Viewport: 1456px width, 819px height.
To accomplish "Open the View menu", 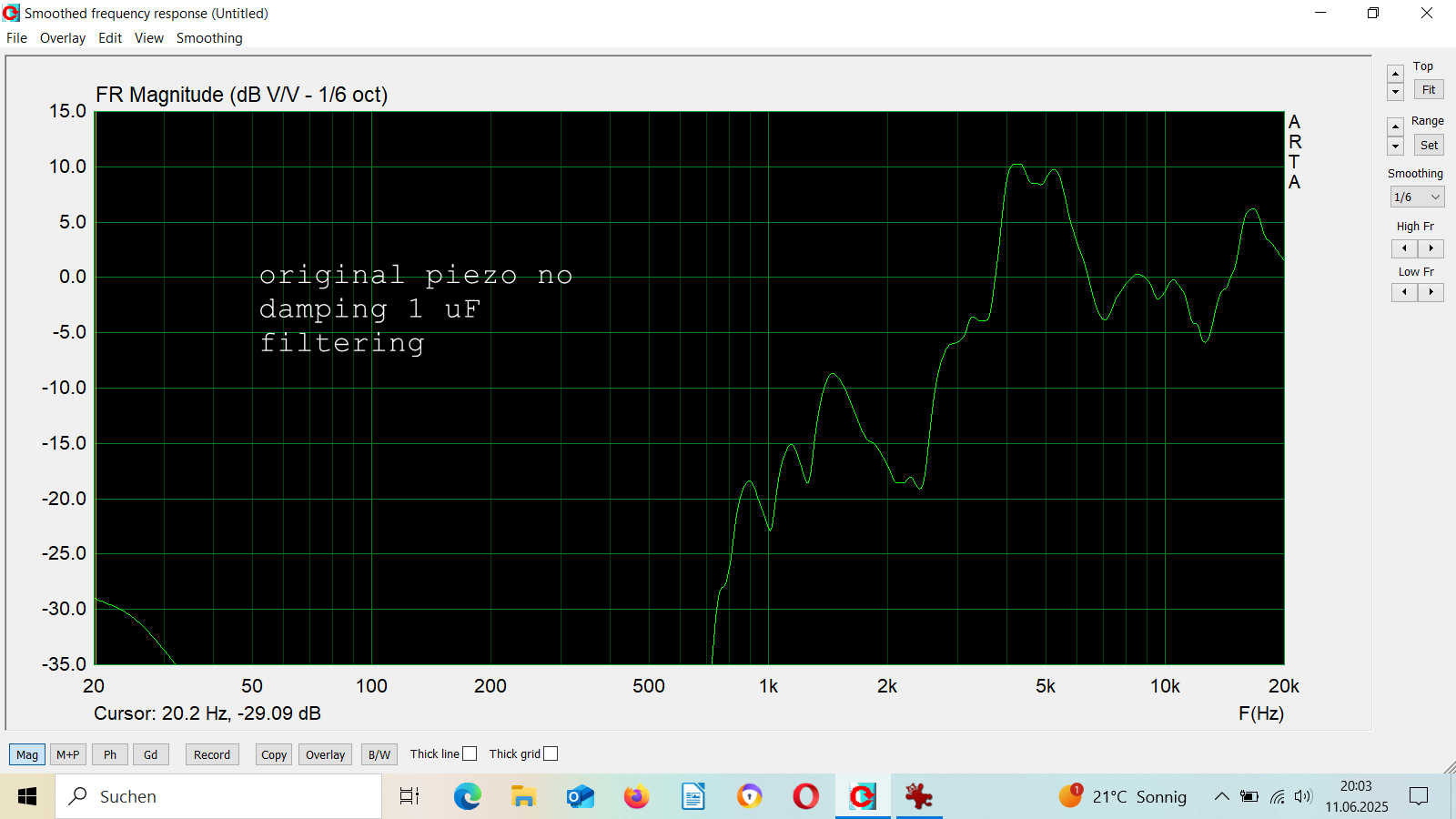I will pyautogui.click(x=149, y=38).
